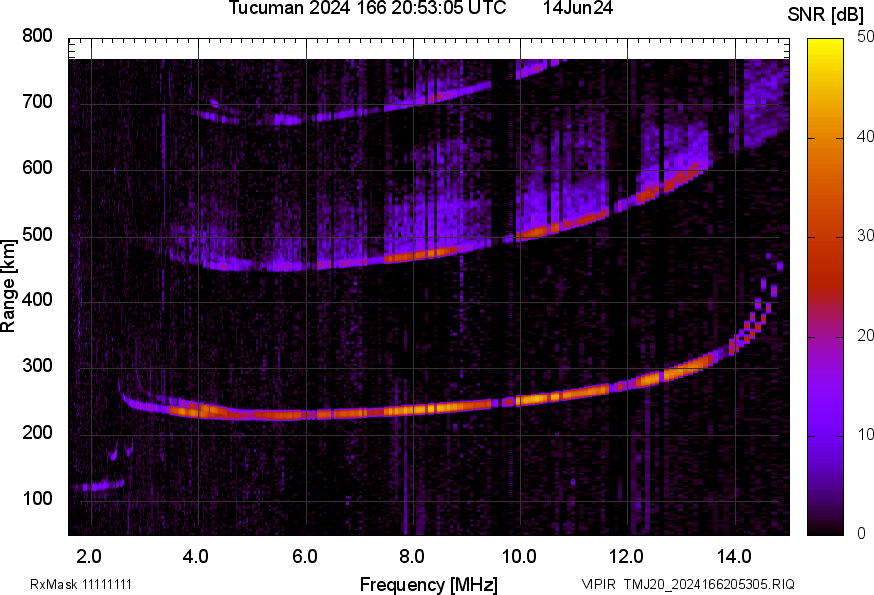Click the y-axis tick label 500
Viewport: 874px width, 595px height.
[x=37, y=234]
